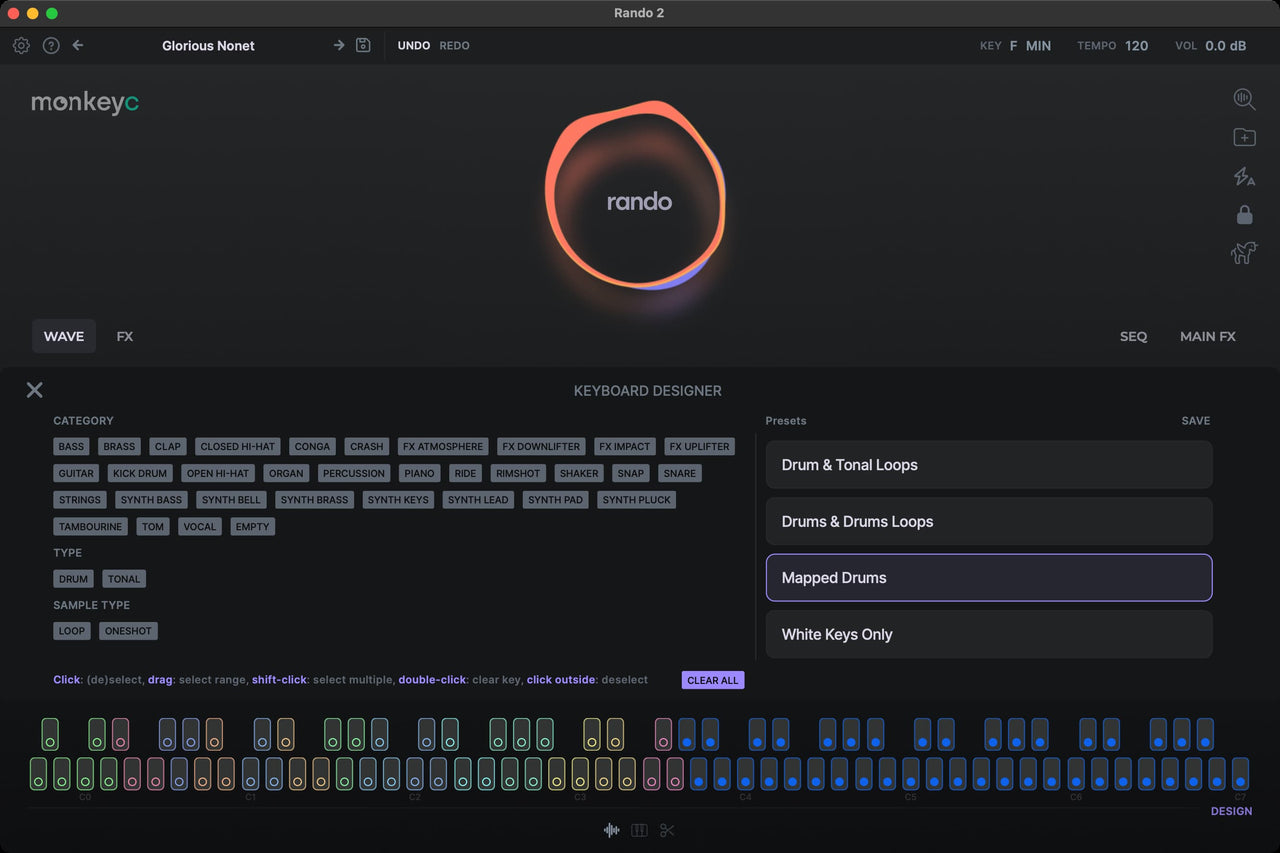The height and width of the screenshot is (853, 1280).
Task: Go to next preset with right arrow
Action: tap(339, 45)
